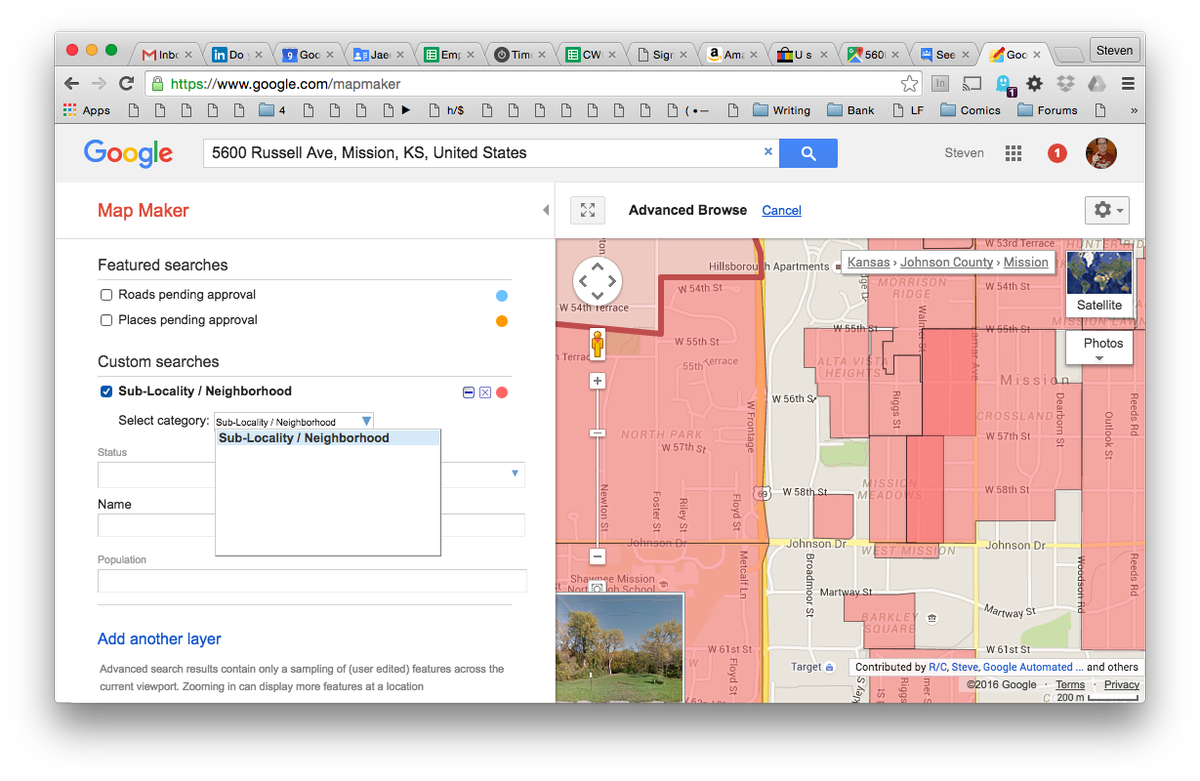Screen dimensions: 1200x781
Task: Switch to the Timer tab
Action: click(x=519, y=54)
